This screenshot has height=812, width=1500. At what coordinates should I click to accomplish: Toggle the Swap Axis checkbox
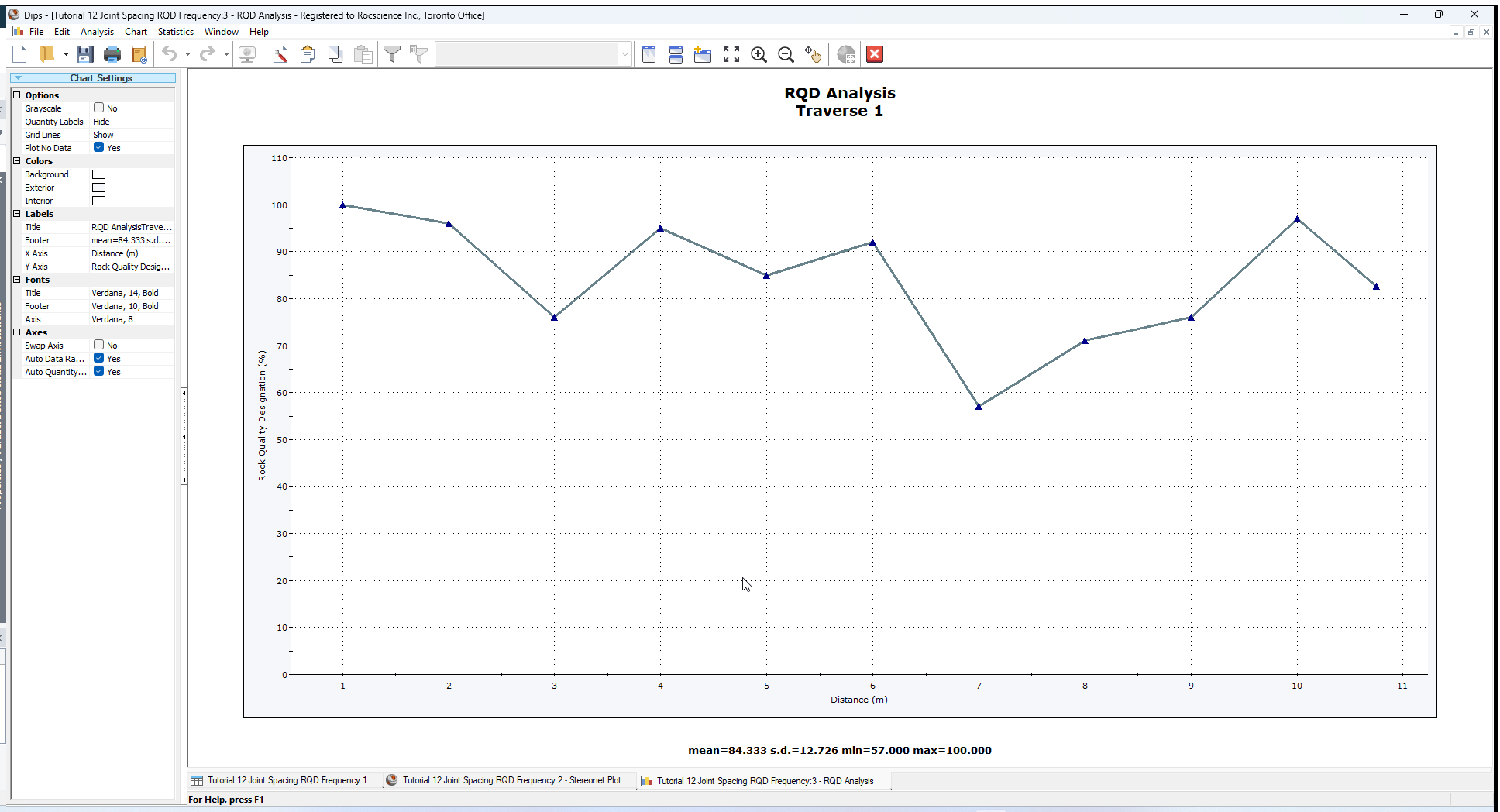[99, 345]
